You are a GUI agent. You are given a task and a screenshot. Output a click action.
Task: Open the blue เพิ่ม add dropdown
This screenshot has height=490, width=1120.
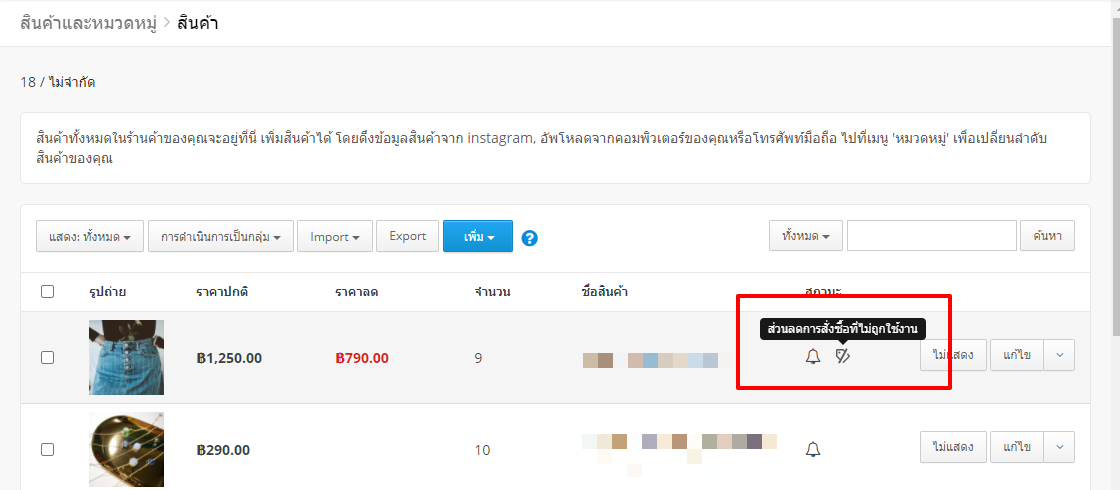click(478, 236)
